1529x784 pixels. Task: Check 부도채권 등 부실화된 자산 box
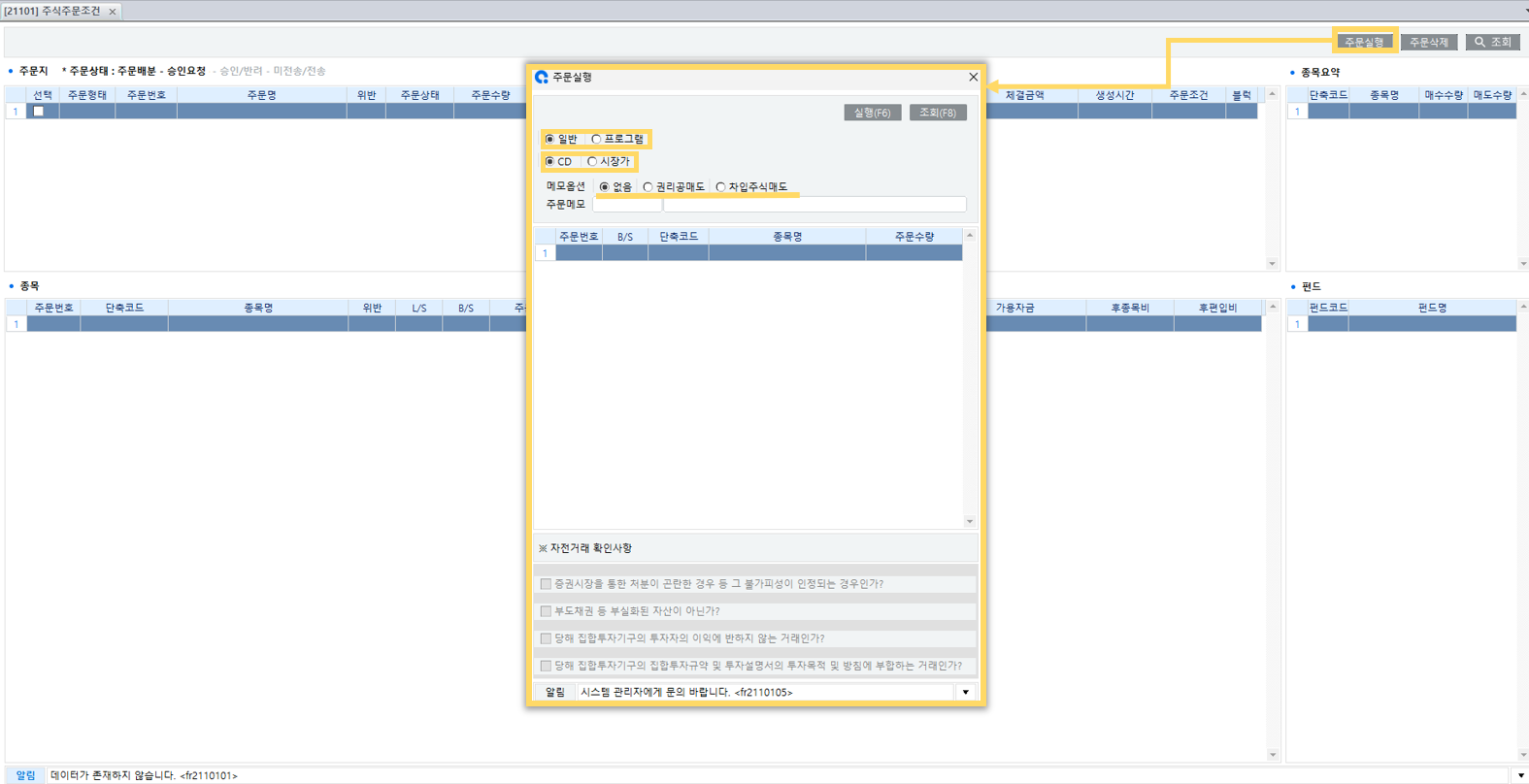(546, 611)
